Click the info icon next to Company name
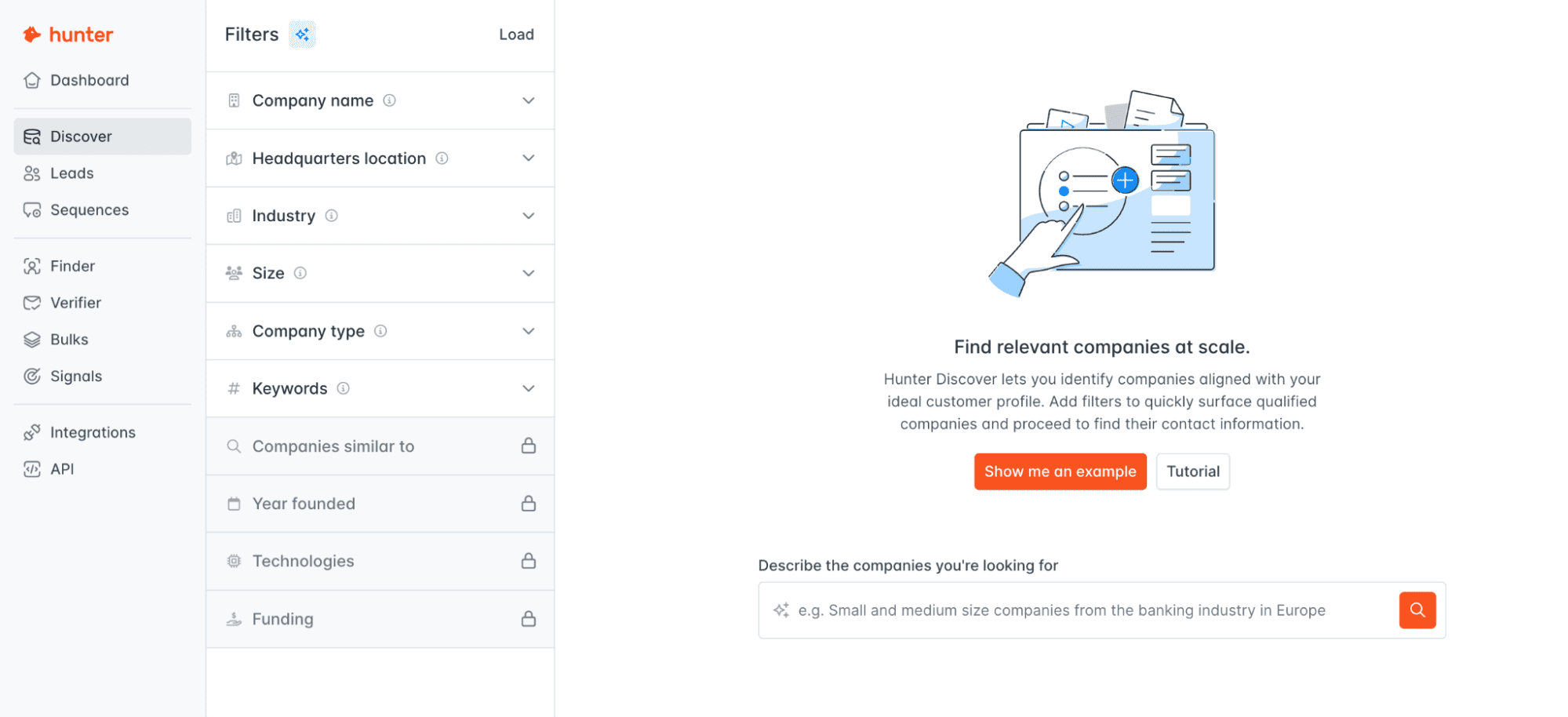The width and height of the screenshot is (1568, 717). click(389, 100)
